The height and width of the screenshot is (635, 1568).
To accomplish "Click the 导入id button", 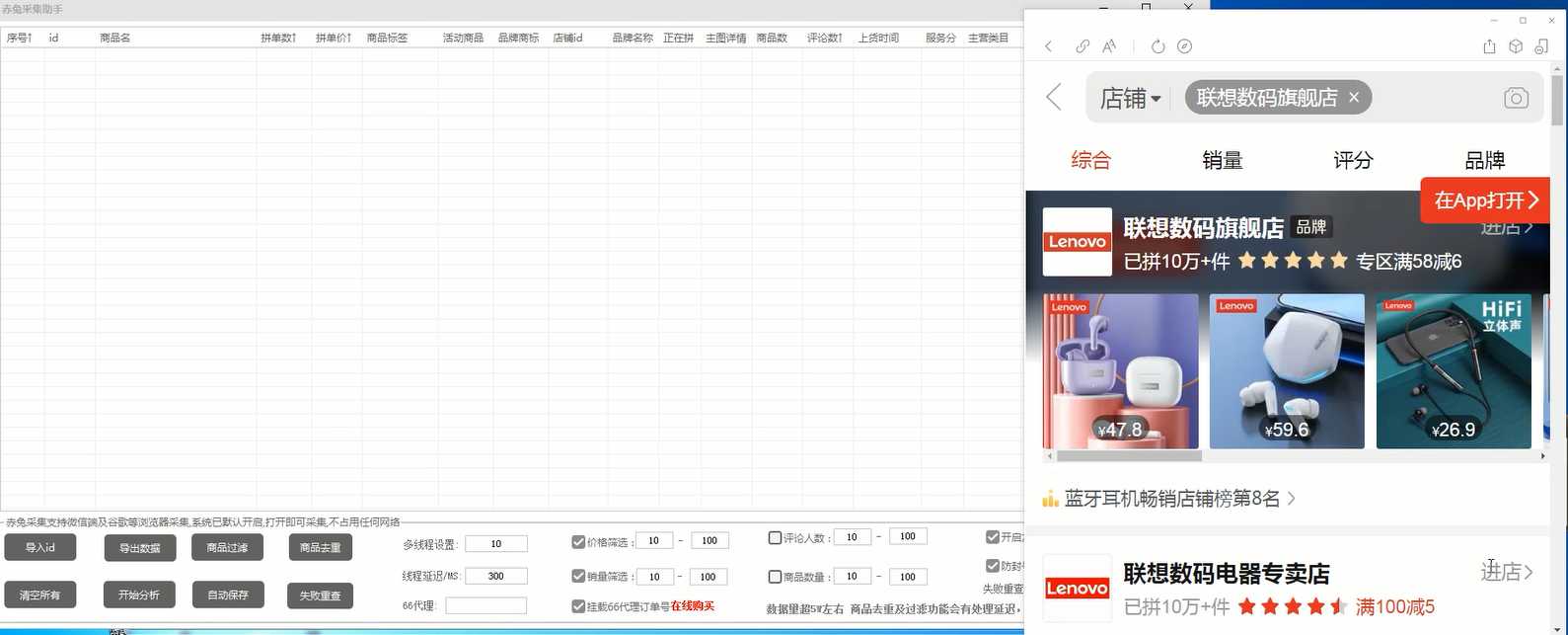I will click(40, 547).
